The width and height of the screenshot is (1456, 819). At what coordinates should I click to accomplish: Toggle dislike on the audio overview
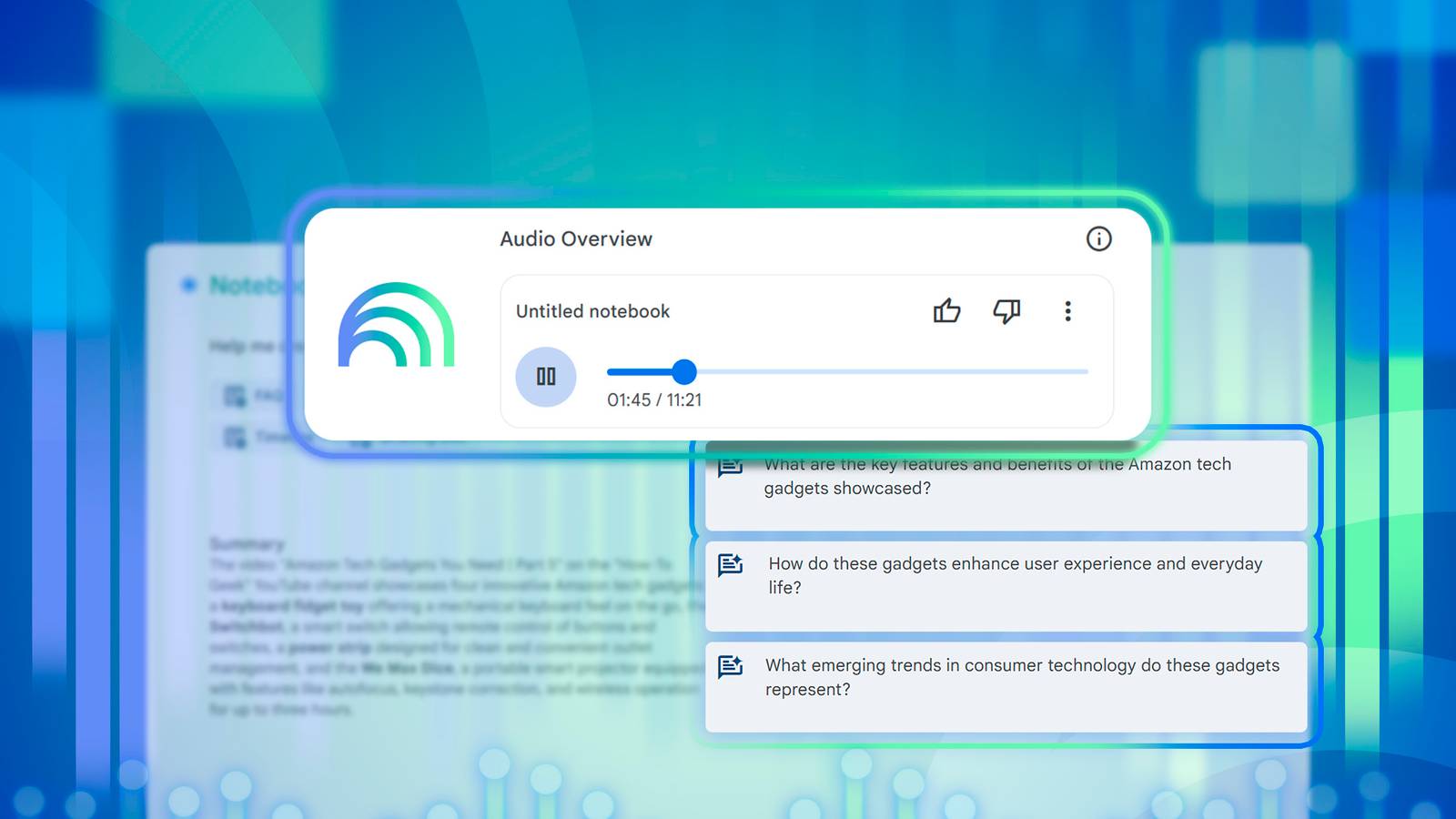coord(1006,312)
